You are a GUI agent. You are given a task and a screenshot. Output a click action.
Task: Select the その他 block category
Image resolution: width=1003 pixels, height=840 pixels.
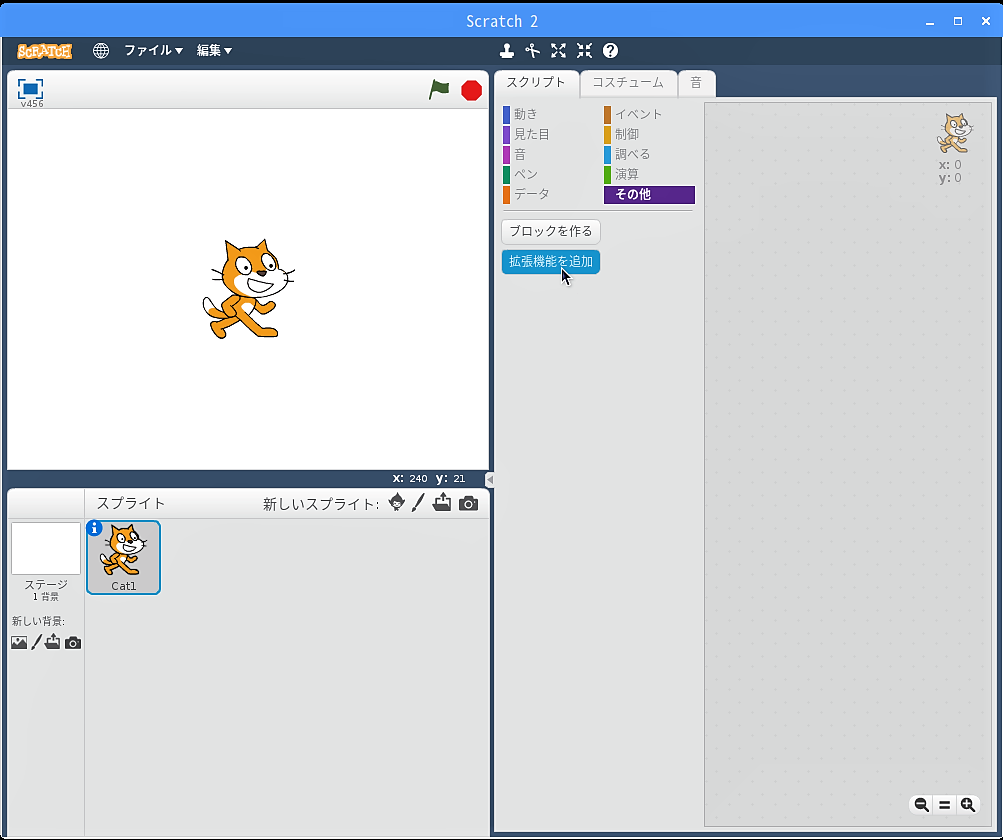point(649,194)
